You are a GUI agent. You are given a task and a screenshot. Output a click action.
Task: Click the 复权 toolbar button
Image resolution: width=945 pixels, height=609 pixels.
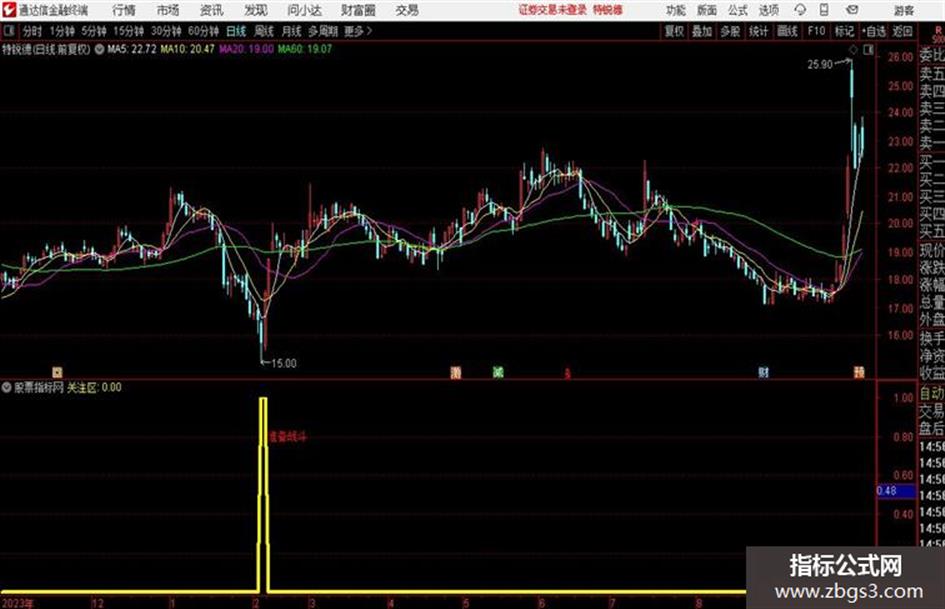(x=674, y=31)
